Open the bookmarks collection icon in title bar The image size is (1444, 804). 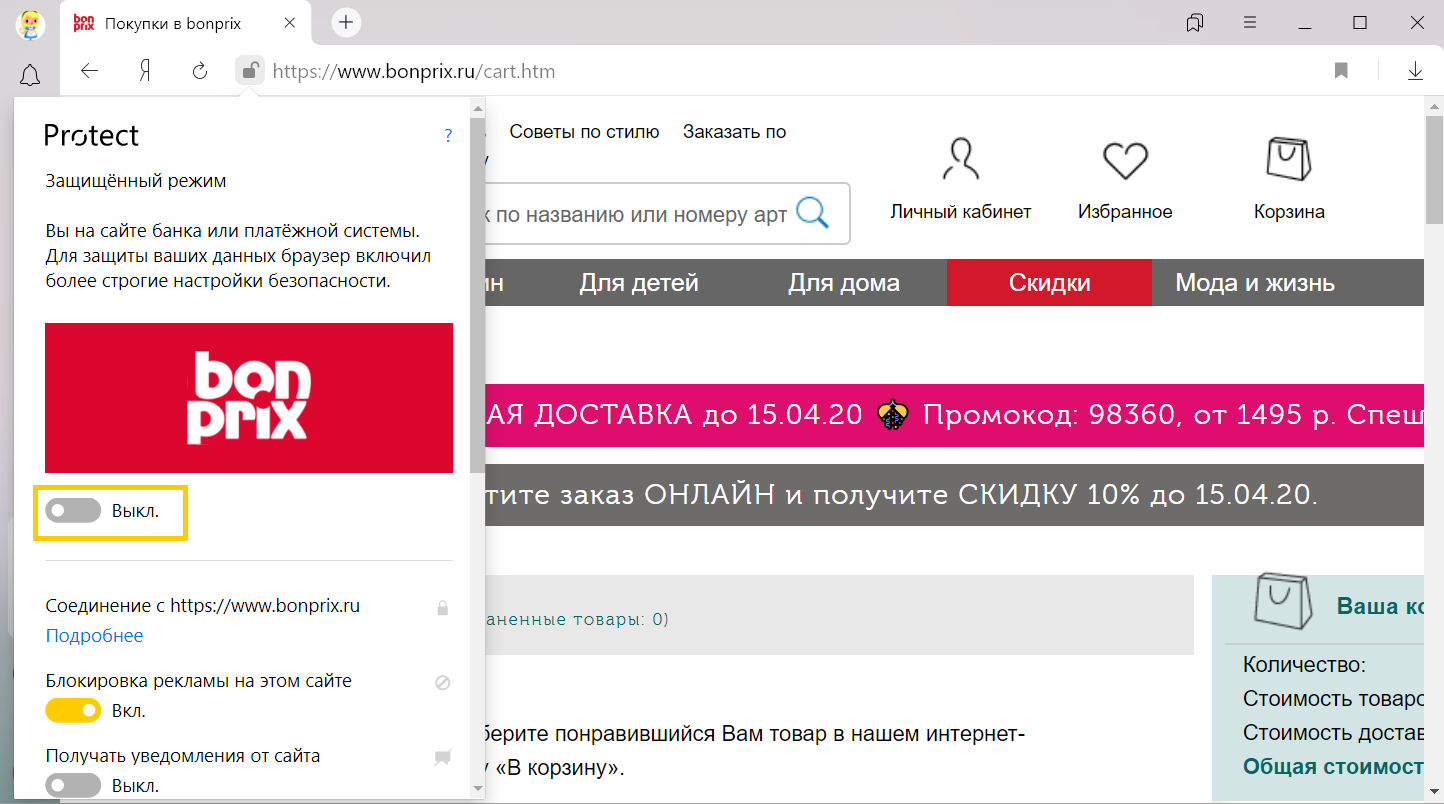(1194, 22)
